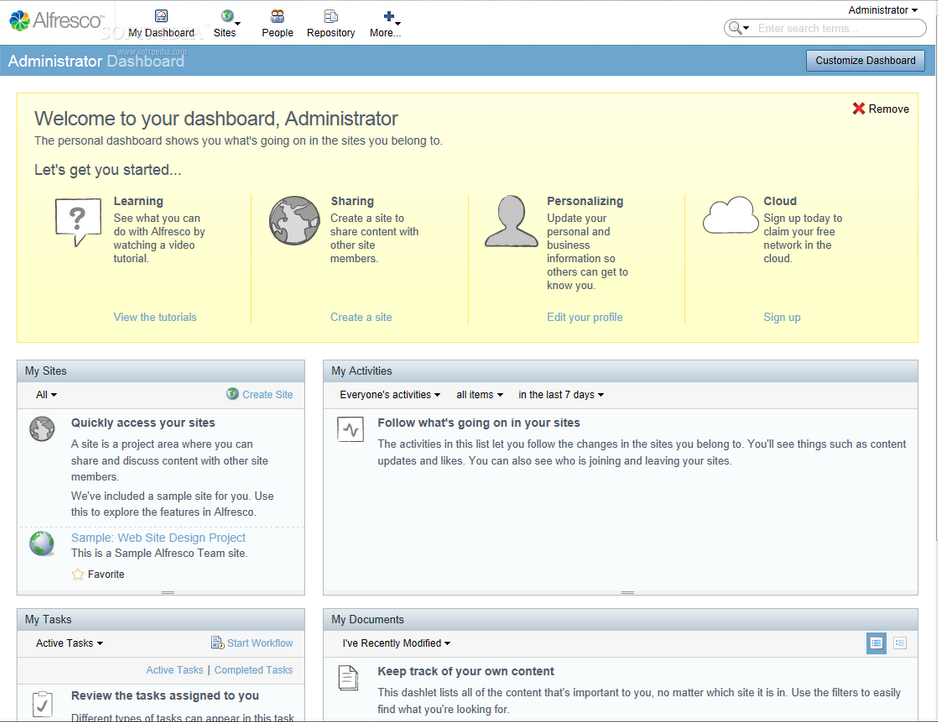Image resolution: width=938 pixels, height=722 pixels.
Task: Click the Sharing globe icon
Action: [x=294, y=221]
